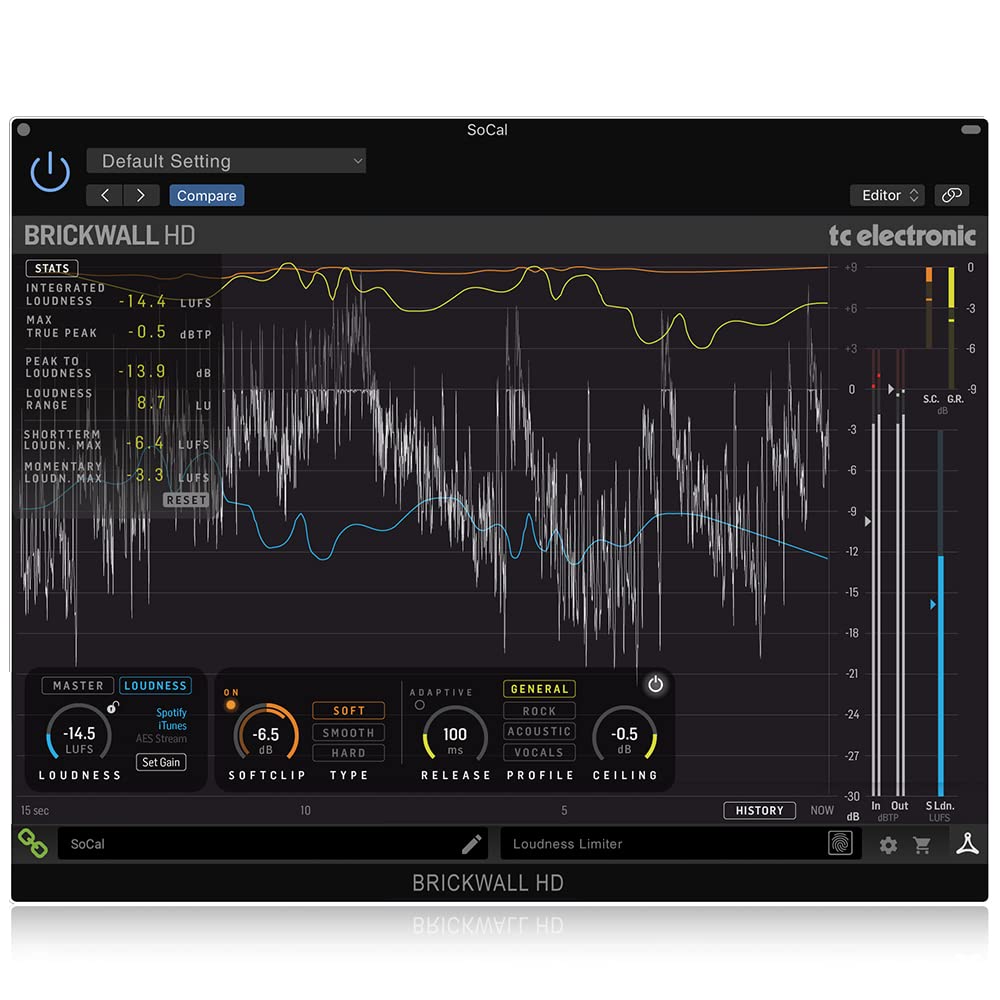This screenshot has height=1000, width=1000.
Task: Click the pencil edit icon for SoCal name
Action: coord(471,844)
